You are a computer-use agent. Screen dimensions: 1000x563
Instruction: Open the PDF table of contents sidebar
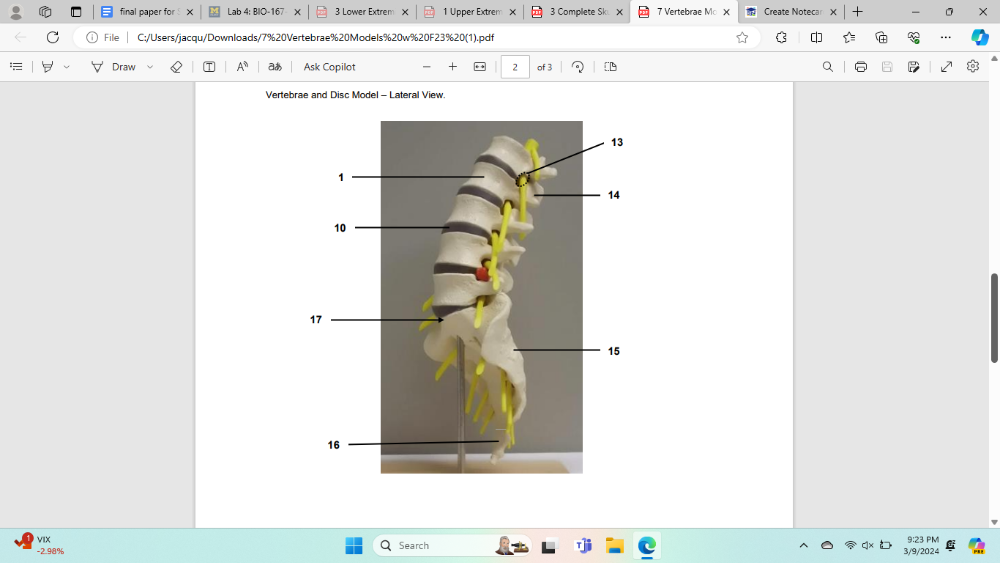point(16,67)
